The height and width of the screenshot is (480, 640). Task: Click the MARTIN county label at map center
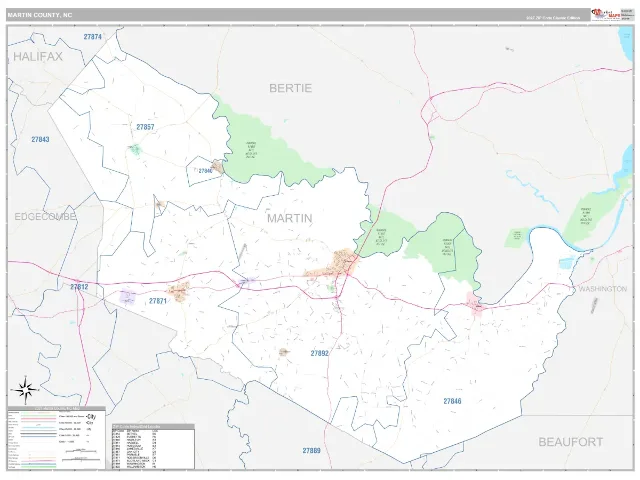[x=290, y=218]
